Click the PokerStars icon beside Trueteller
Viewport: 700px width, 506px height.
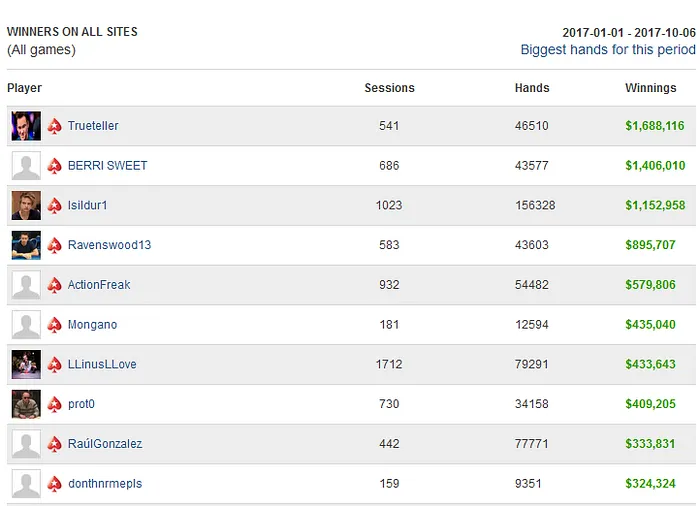tap(55, 126)
